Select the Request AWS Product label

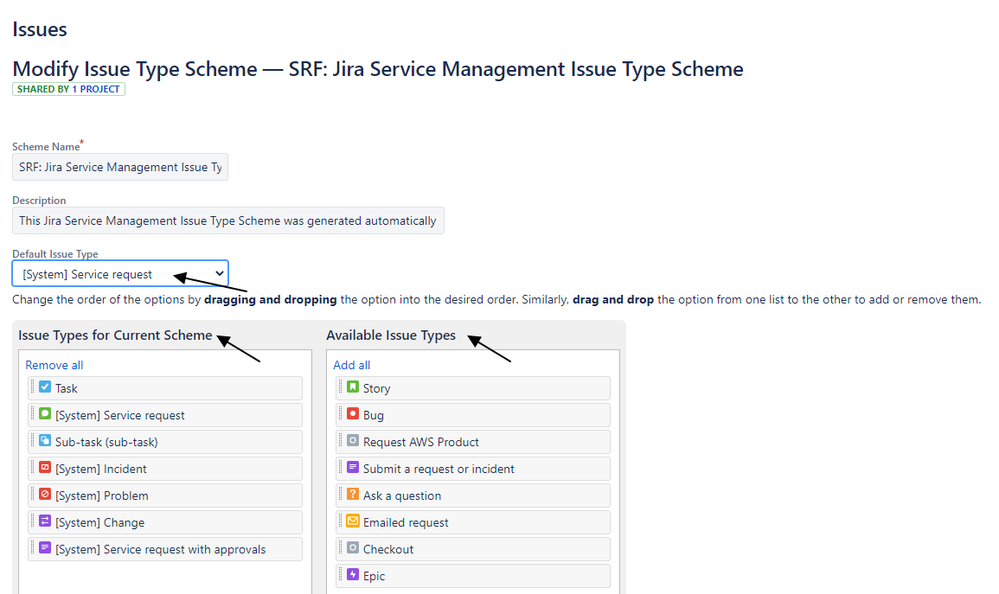tap(421, 442)
